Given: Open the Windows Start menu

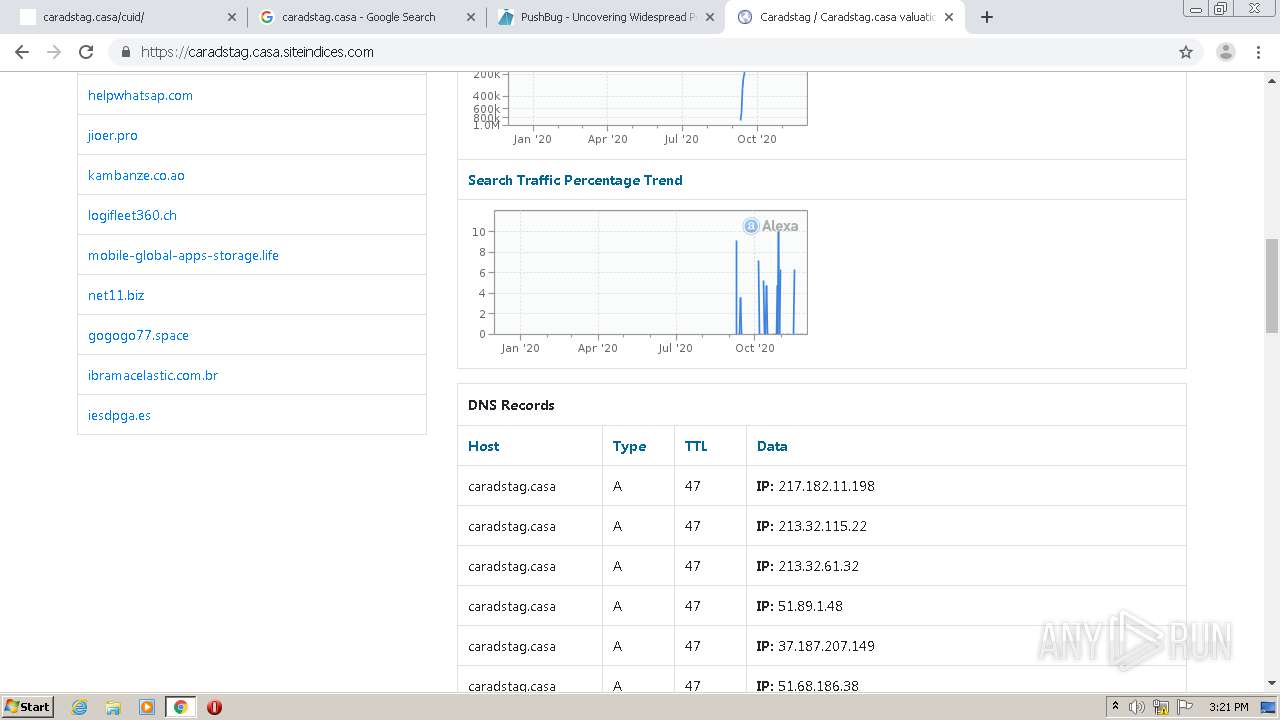Looking at the screenshot, I should coord(28,706).
